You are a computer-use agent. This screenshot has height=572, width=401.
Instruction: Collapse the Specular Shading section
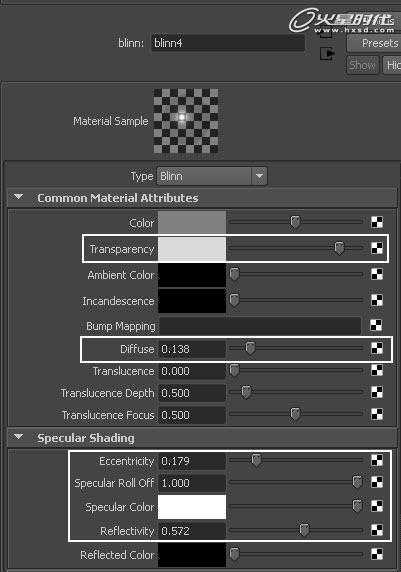point(19,437)
